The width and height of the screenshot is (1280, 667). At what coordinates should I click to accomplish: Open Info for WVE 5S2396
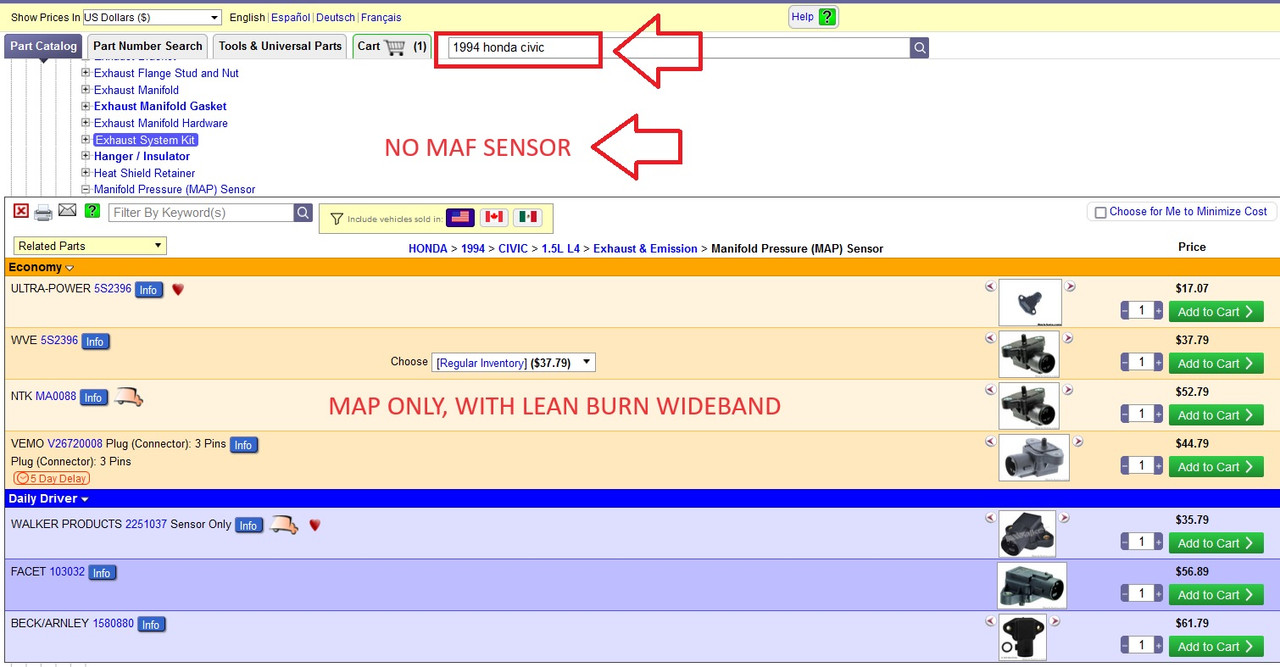tap(94, 341)
